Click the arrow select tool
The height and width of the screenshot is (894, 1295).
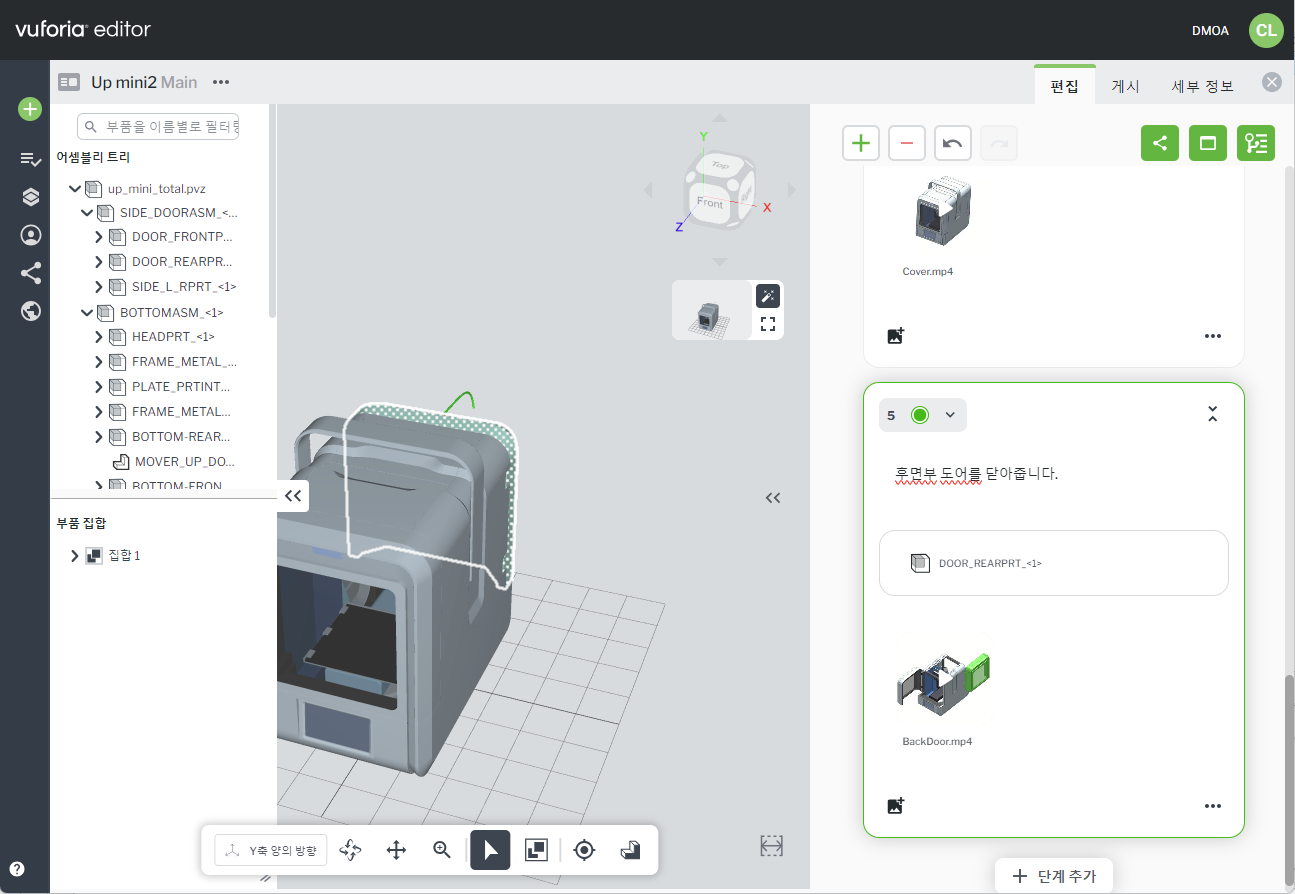pyautogui.click(x=490, y=850)
